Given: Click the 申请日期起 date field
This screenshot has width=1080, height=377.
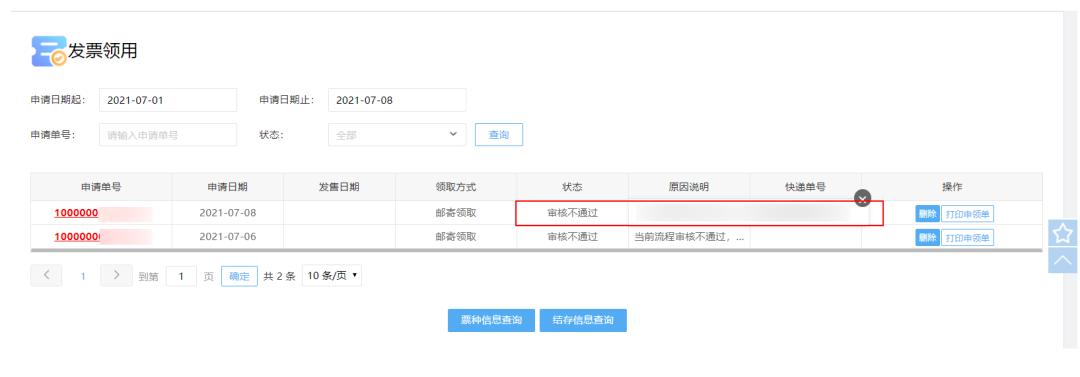Looking at the screenshot, I should [x=168, y=100].
